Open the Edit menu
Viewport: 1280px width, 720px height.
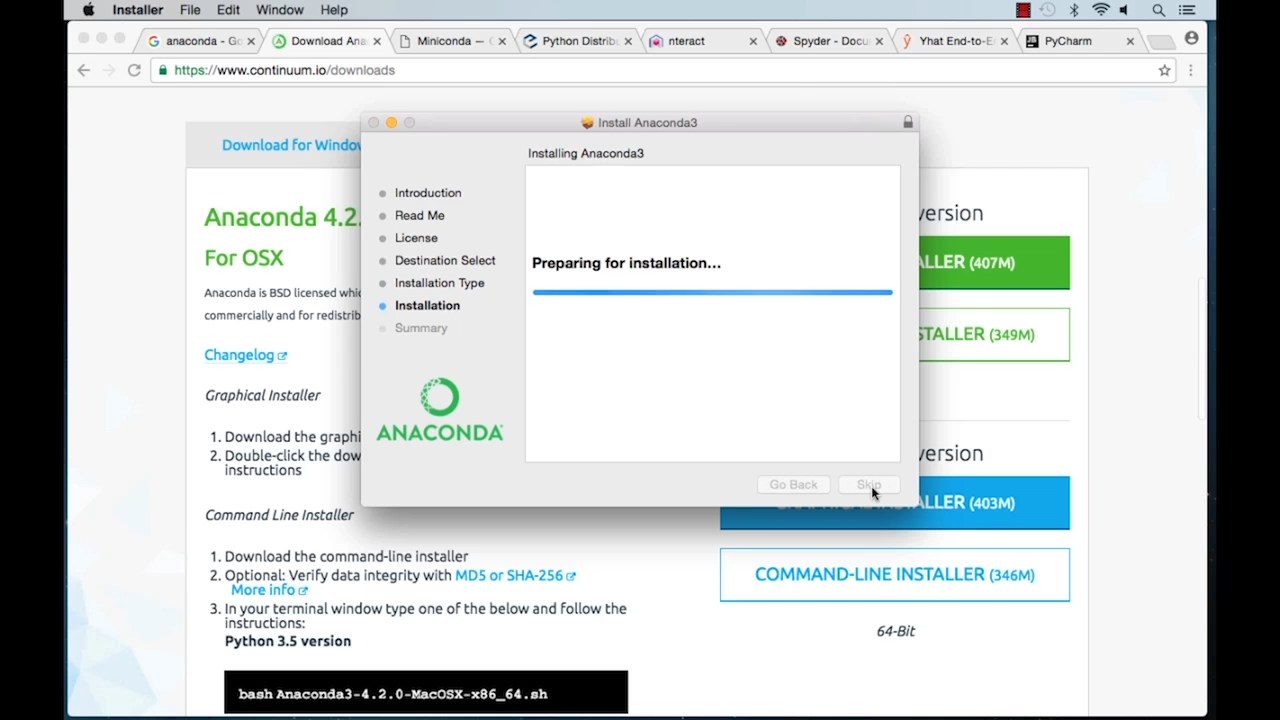(228, 10)
